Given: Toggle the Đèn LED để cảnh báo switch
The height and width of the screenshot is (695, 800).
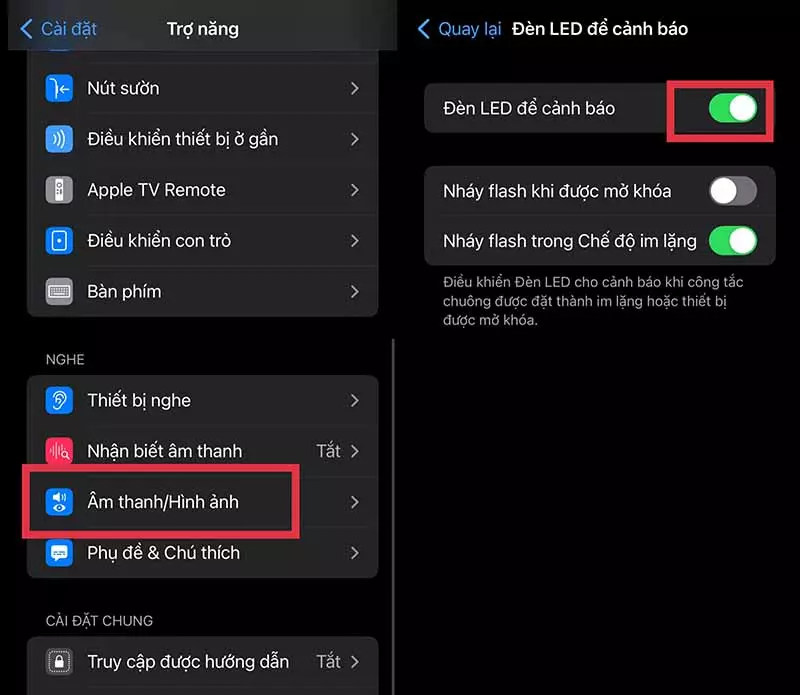Looking at the screenshot, I should pos(733,108).
